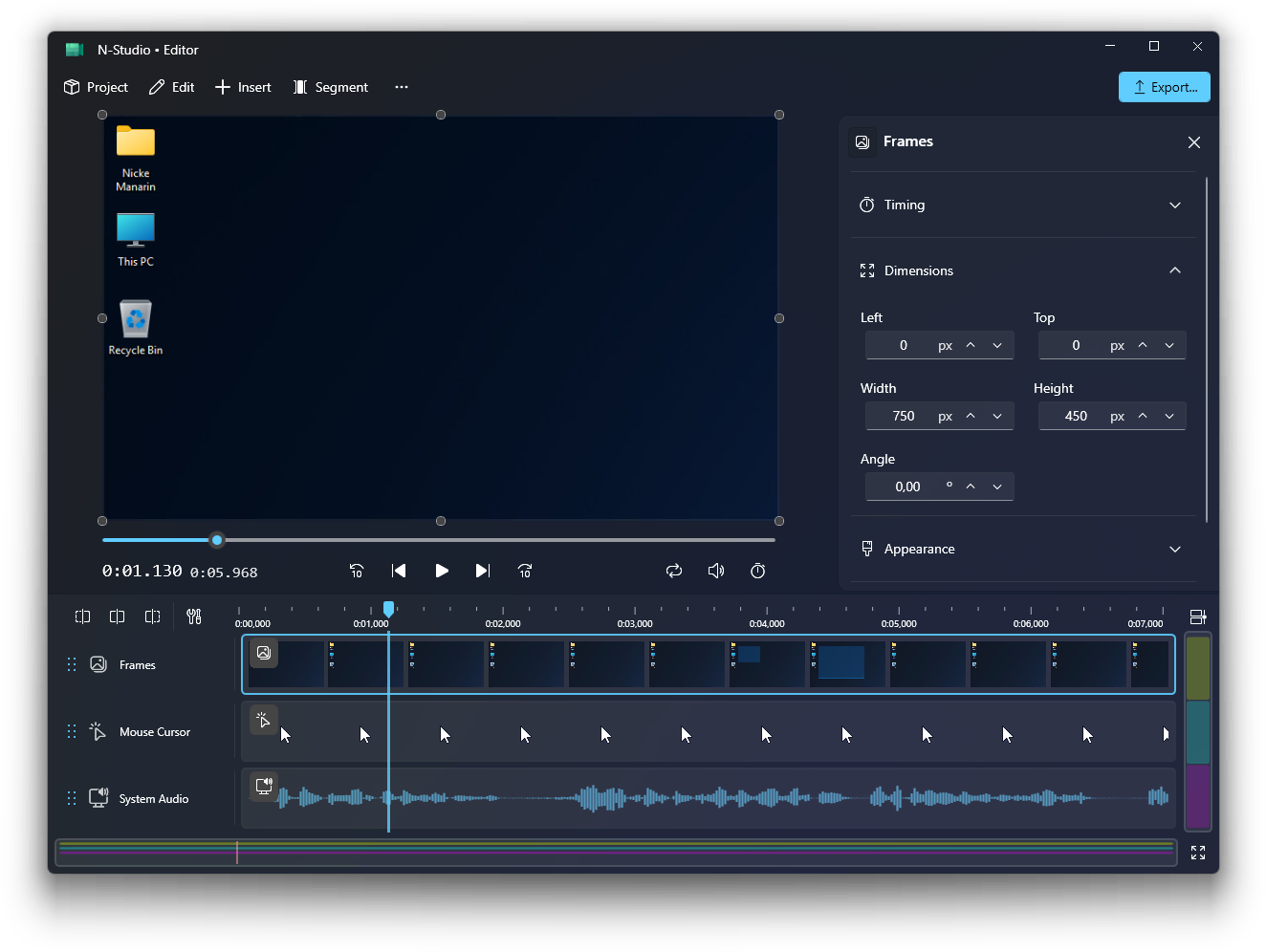
Task: Click the add track icon on timeline
Action: (1198, 617)
